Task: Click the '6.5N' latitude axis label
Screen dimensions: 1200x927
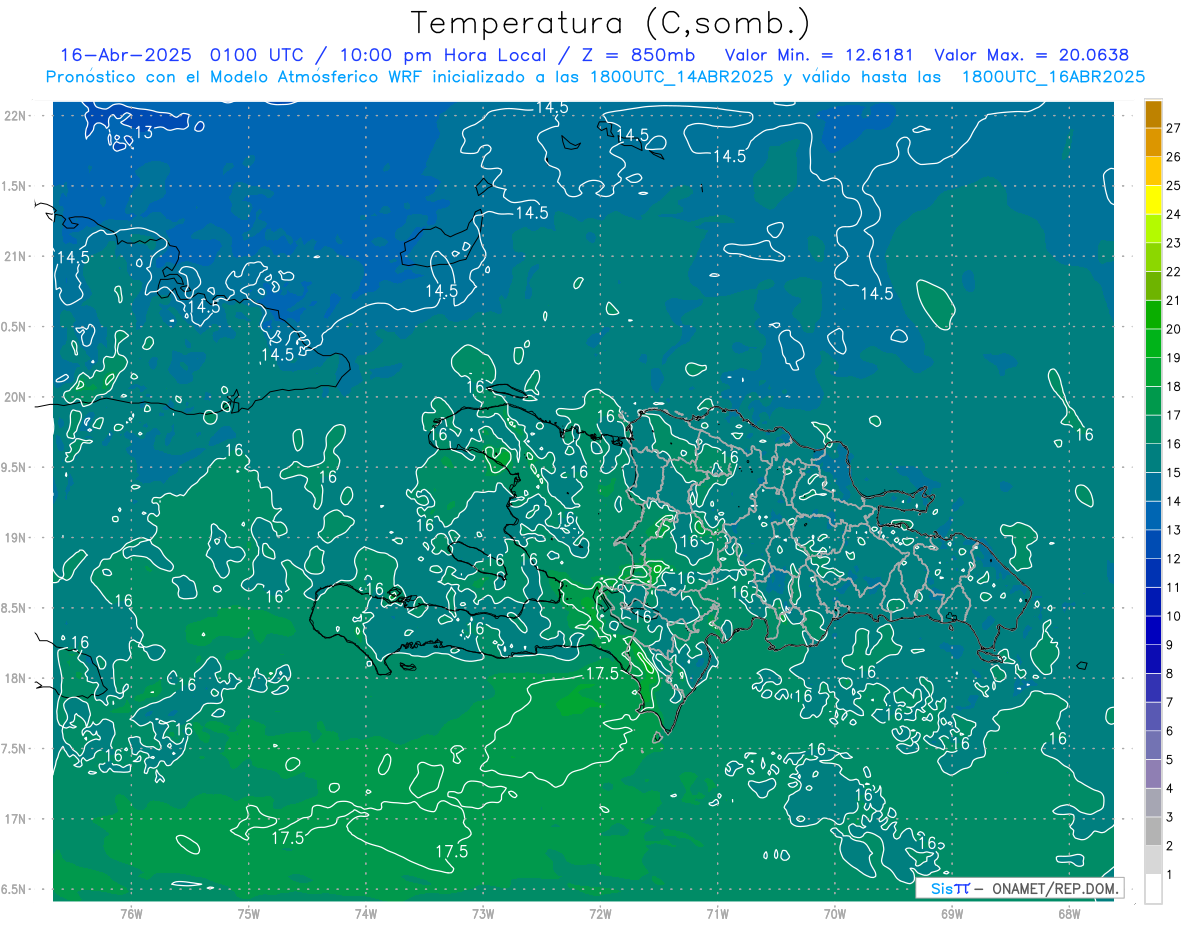Action: [x=15, y=889]
